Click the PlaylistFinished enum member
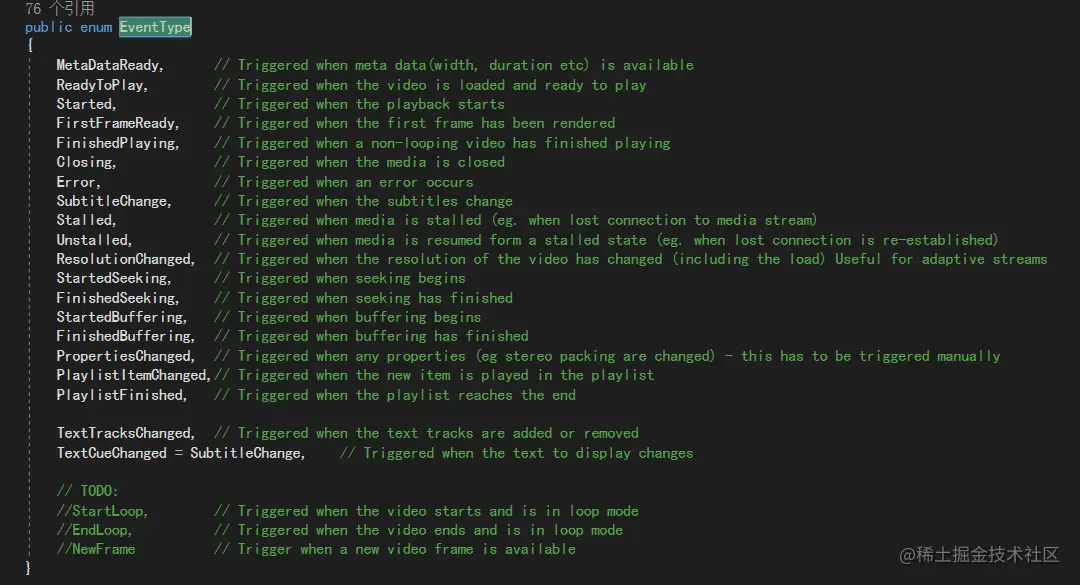 (x=121, y=396)
